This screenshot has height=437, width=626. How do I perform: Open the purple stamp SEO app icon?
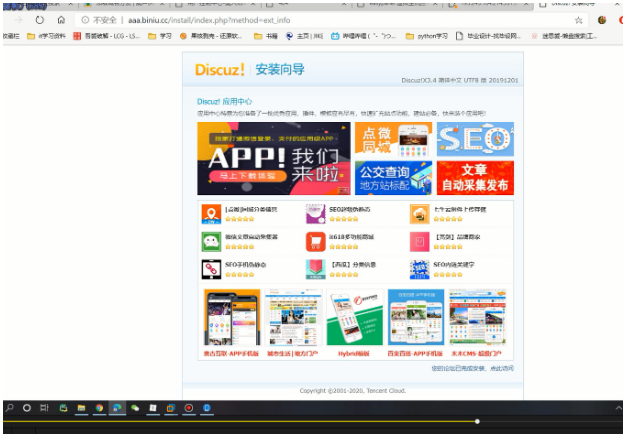click(x=315, y=214)
